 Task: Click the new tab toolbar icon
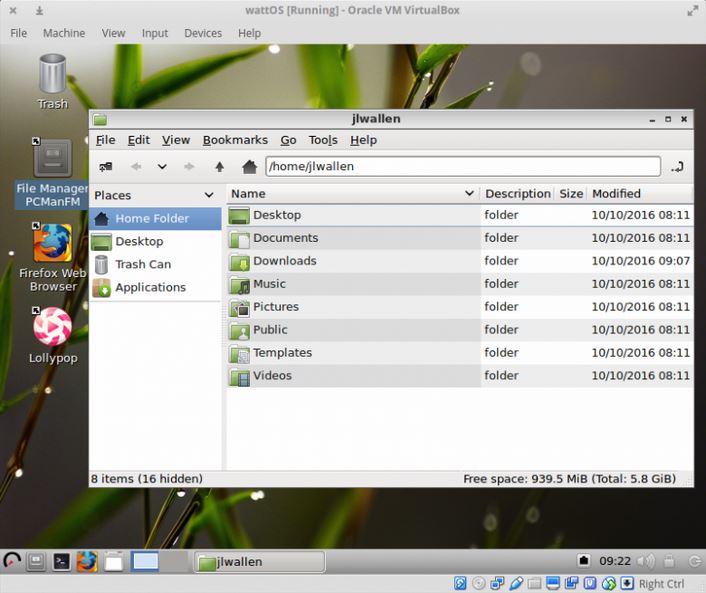coord(105,167)
